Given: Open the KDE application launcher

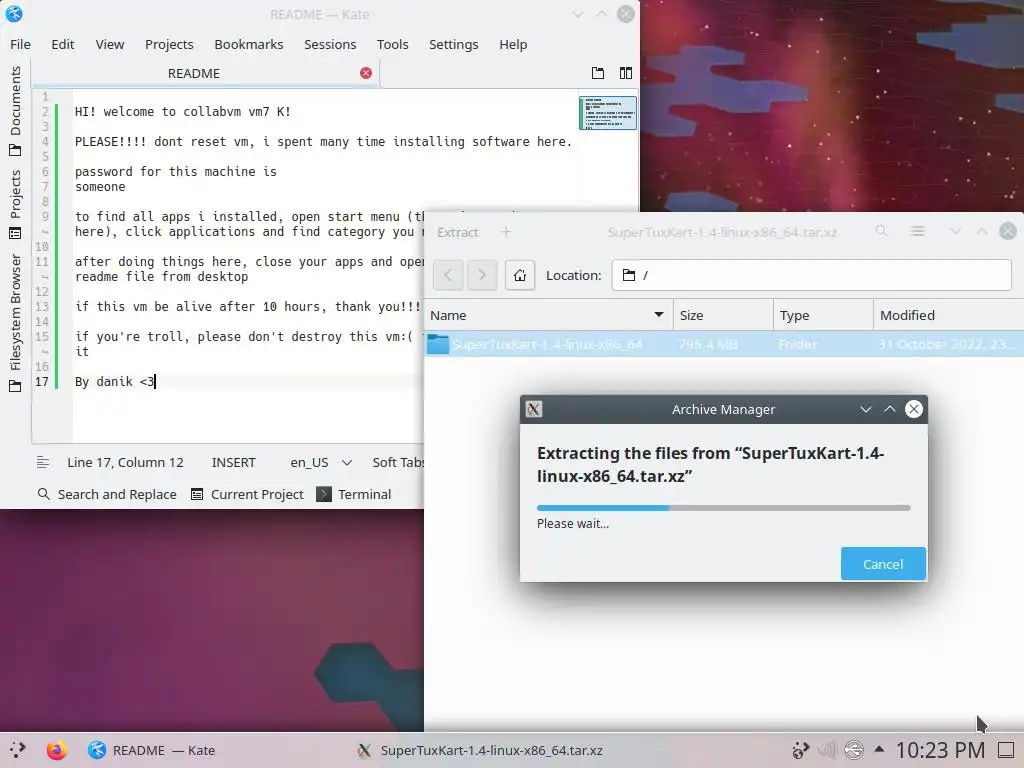Looking at the screenshot, I should coord(18,750).
